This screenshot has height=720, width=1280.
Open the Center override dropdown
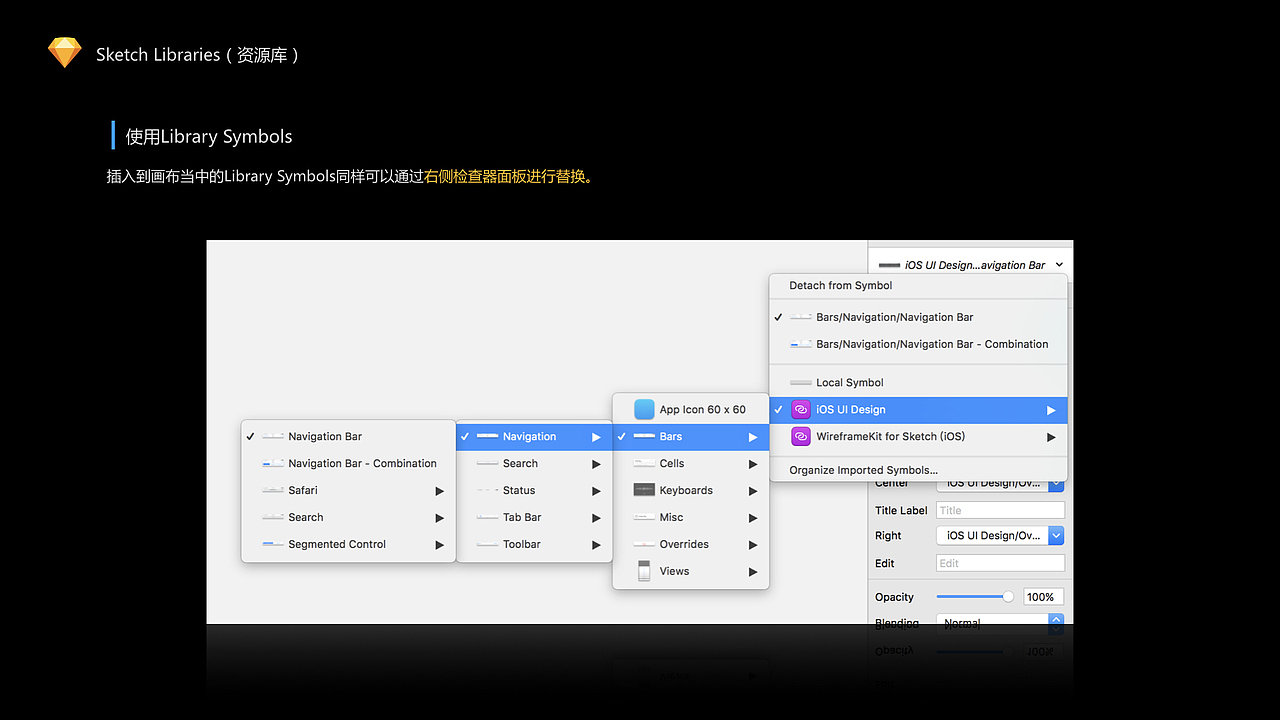tap(1000, 485)
